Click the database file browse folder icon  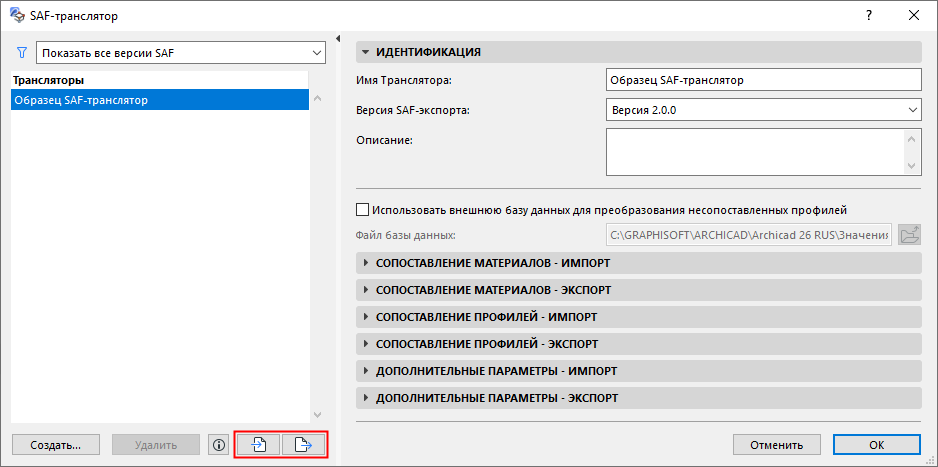click(x=909, y=235)
